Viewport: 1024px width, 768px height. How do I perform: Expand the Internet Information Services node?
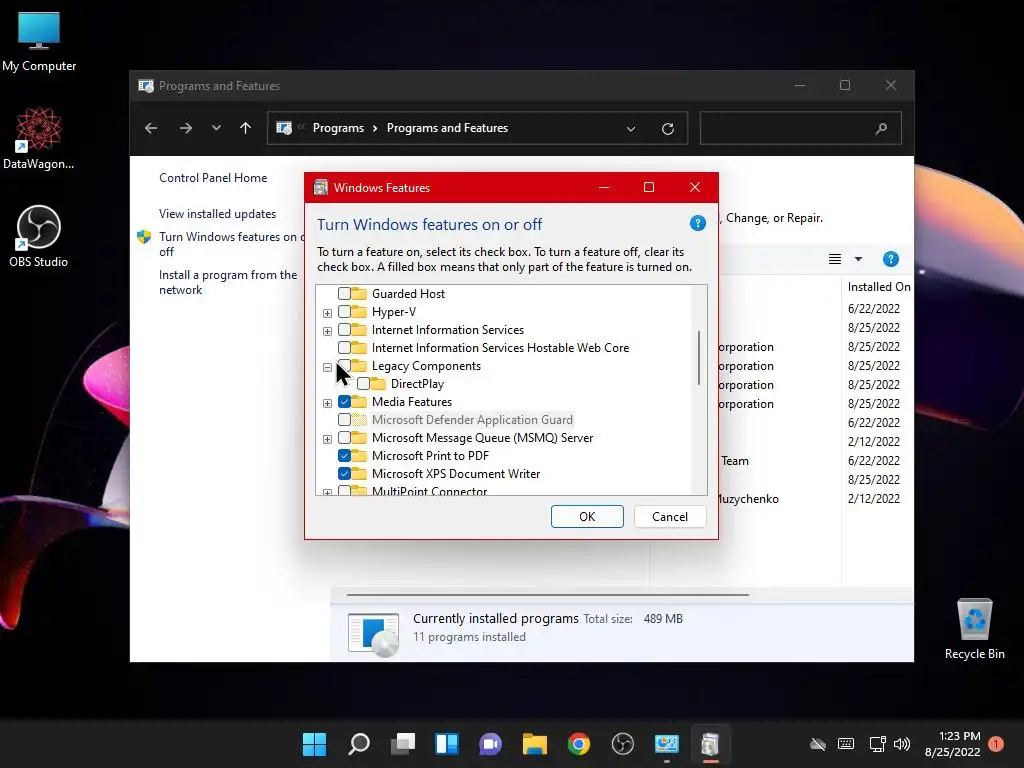click(x=327, y=331)
